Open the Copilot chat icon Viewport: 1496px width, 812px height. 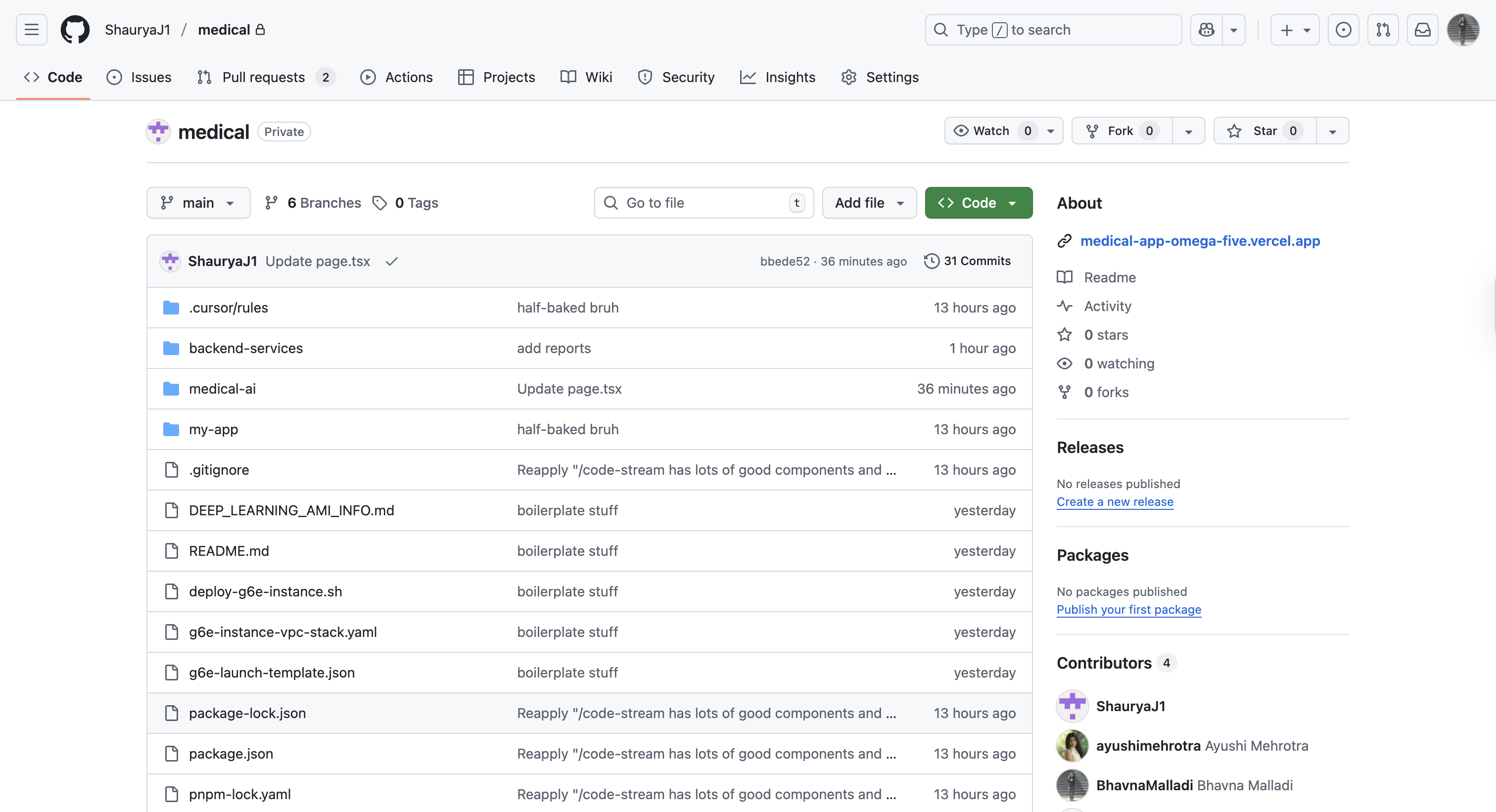(x=1206, y=30)
